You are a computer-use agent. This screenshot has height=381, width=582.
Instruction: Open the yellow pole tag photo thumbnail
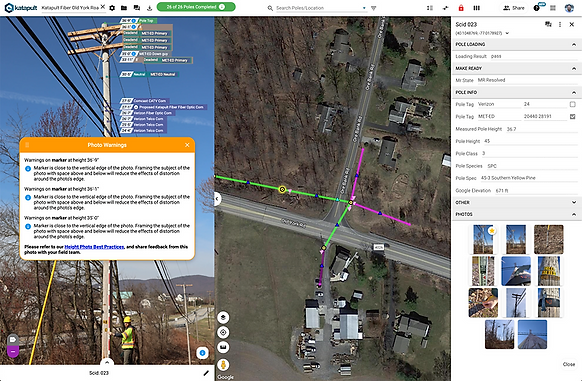point(549,271)
